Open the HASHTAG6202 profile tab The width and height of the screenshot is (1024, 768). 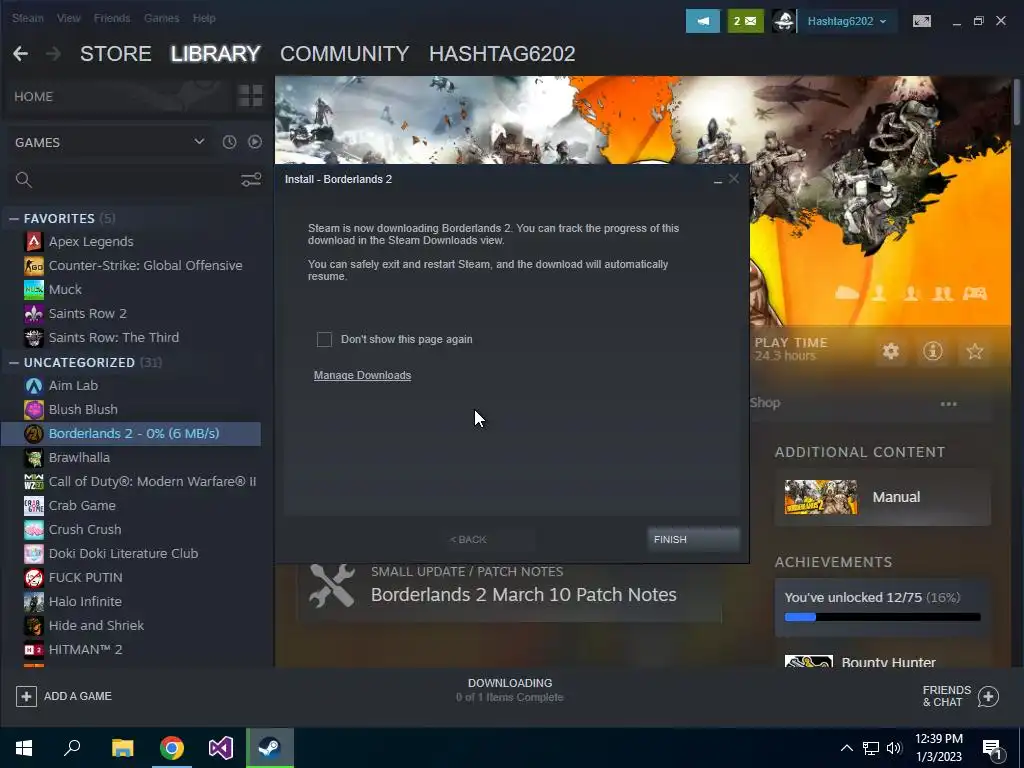point(502,54)
